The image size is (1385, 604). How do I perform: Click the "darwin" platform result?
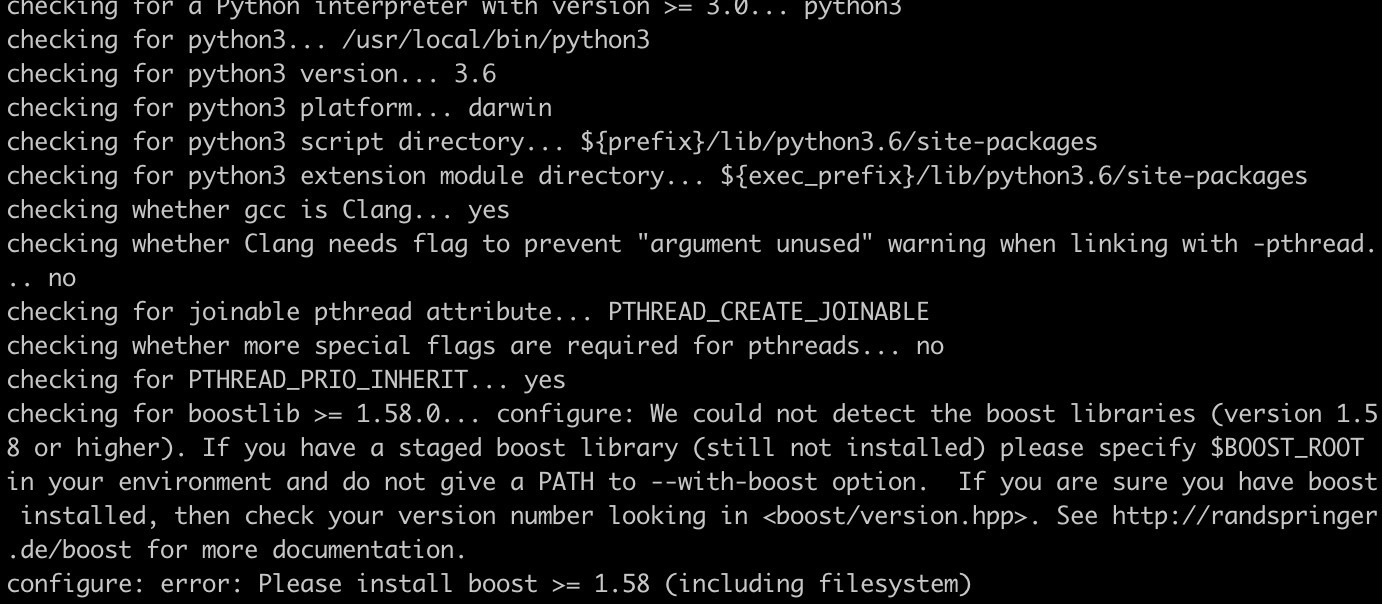pyautogui.click(x=510, y=108)
